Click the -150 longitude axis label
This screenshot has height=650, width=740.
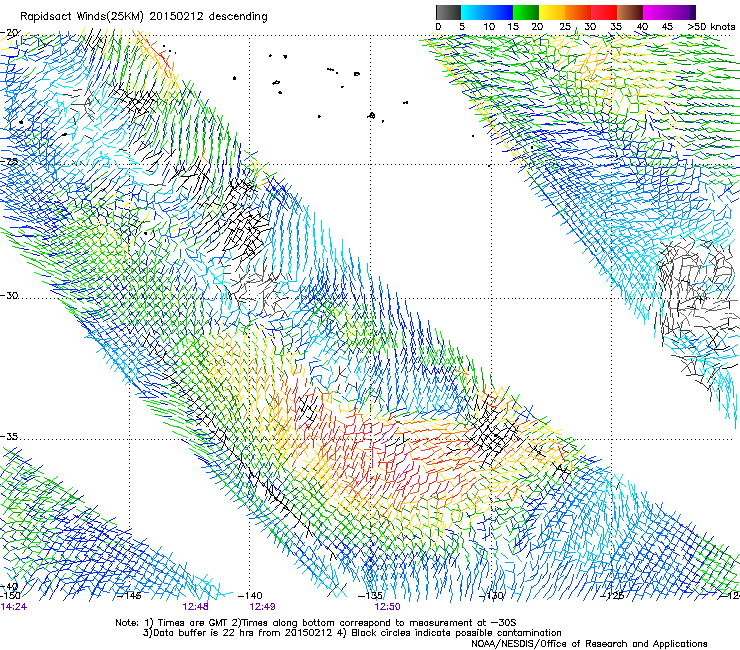pyautogui.click(x=10, y=596)
